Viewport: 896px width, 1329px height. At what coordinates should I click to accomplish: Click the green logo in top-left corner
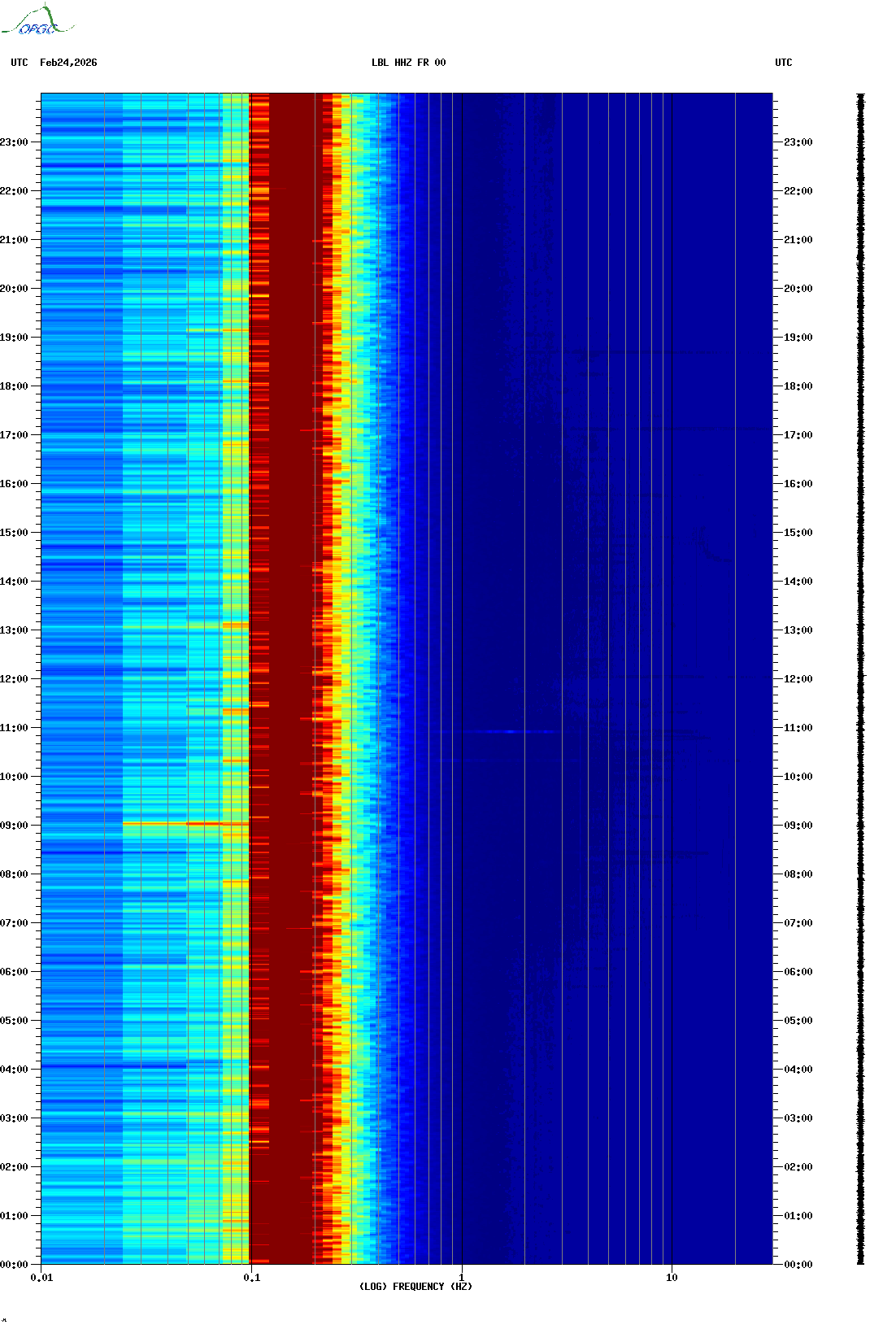[37, 21]
